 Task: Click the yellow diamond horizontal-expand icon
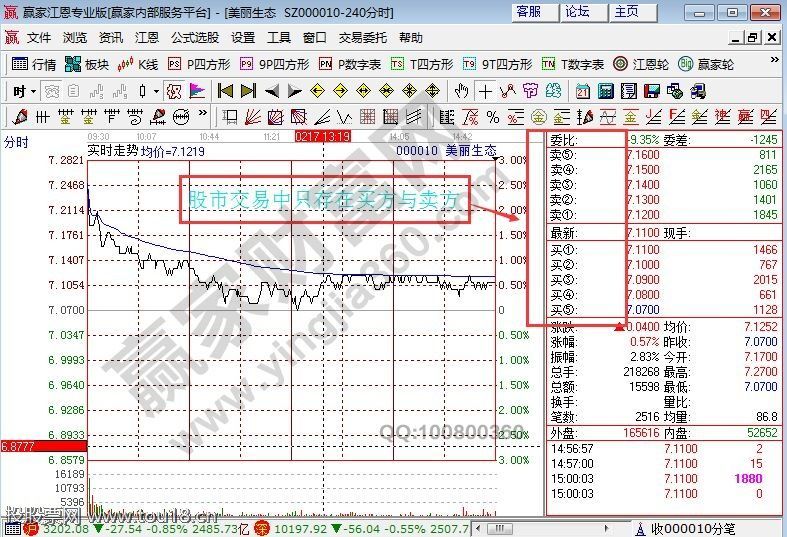(363, 91)
